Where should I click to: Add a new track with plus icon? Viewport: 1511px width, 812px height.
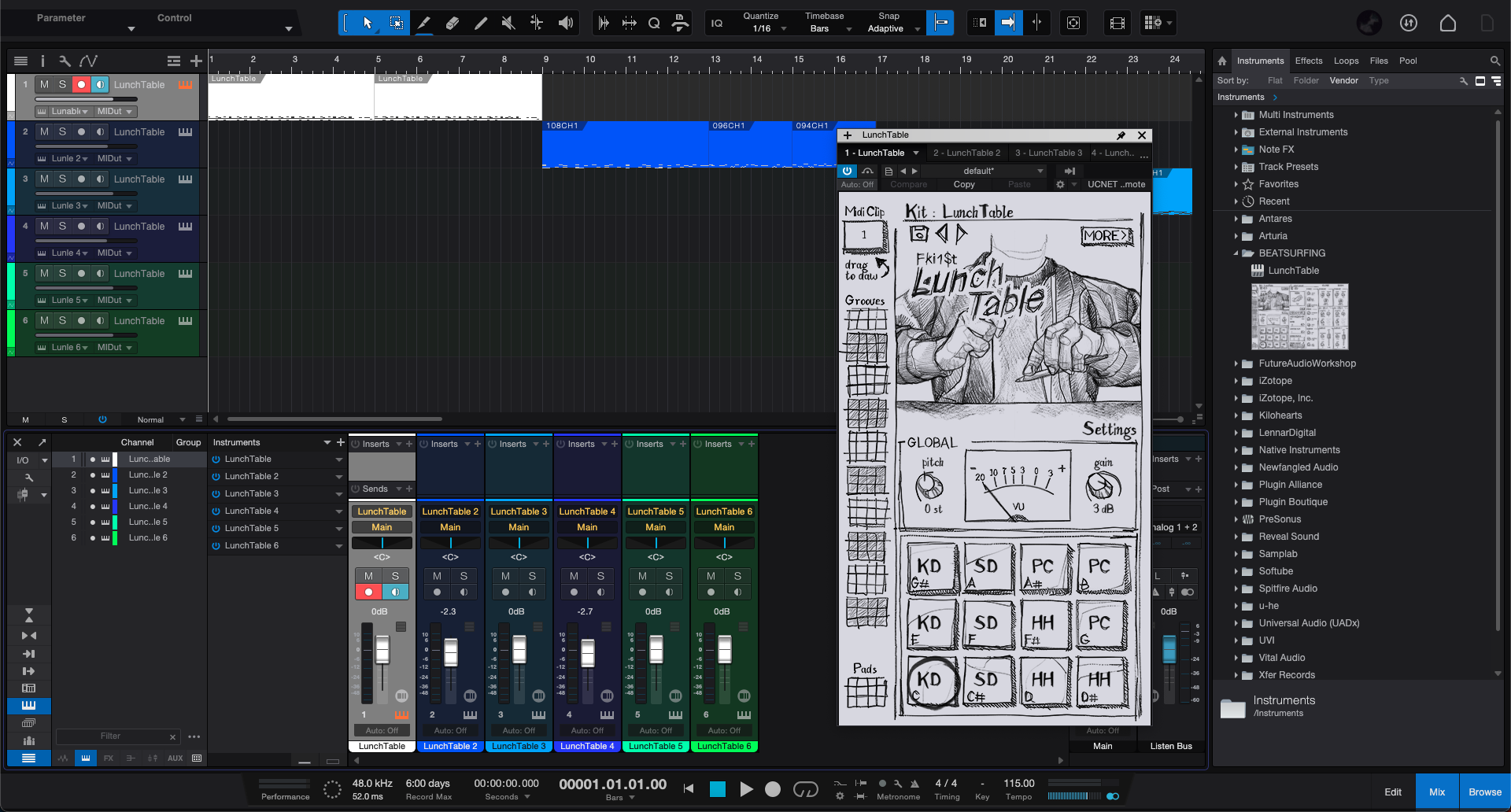pos(196,61)
